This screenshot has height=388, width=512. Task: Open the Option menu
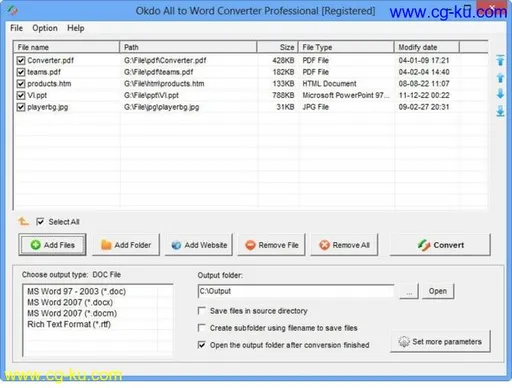click(x=45, y=28)
